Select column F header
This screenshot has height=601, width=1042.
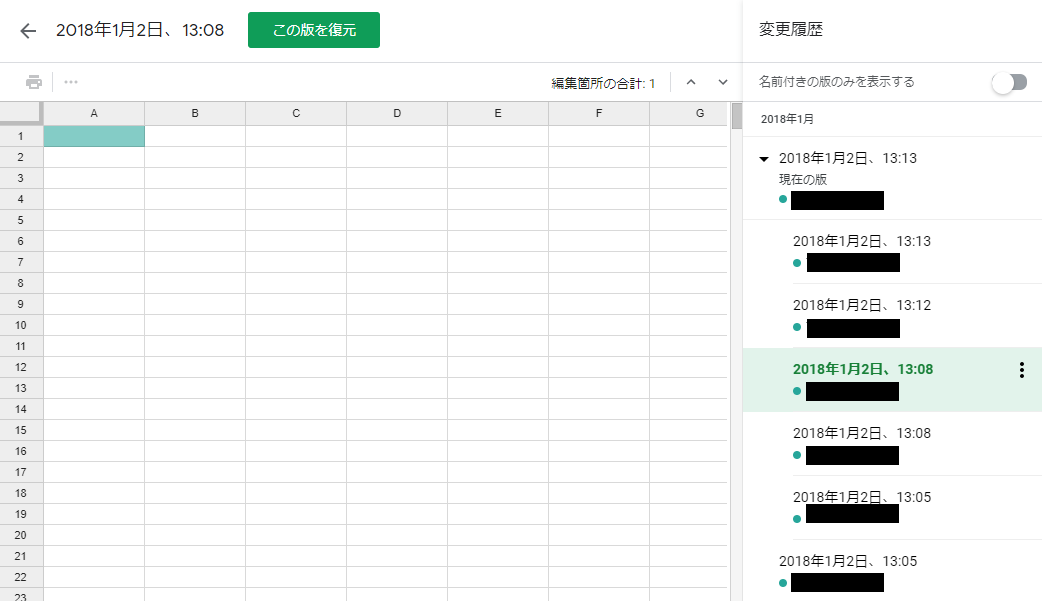pos(599,113)
